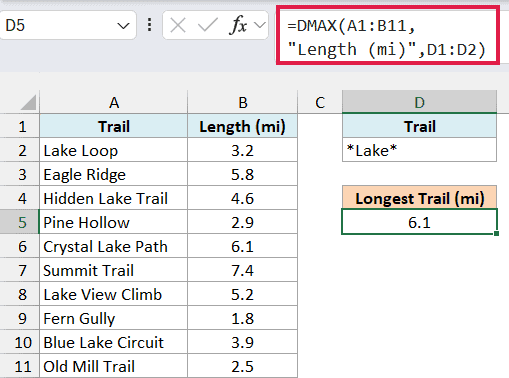Select row 11 header
509x378 pixels.
tap(20, 366)
